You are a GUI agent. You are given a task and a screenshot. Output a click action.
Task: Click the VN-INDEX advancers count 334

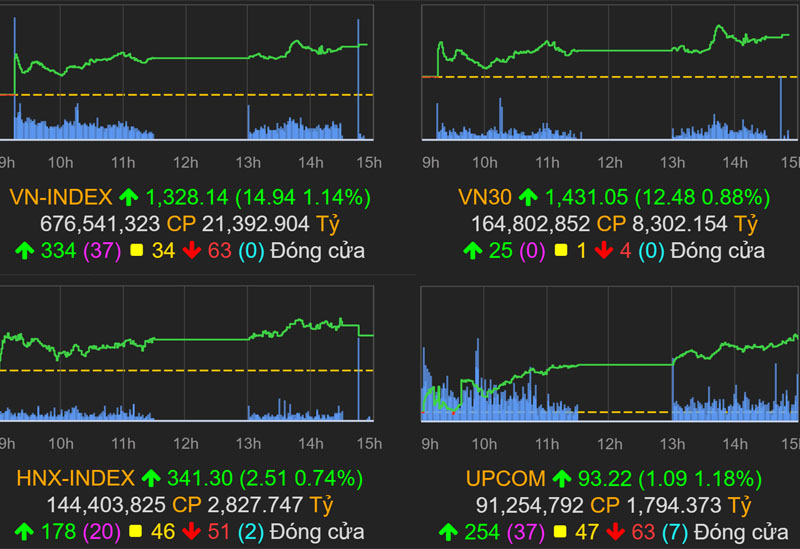point(59,251)
